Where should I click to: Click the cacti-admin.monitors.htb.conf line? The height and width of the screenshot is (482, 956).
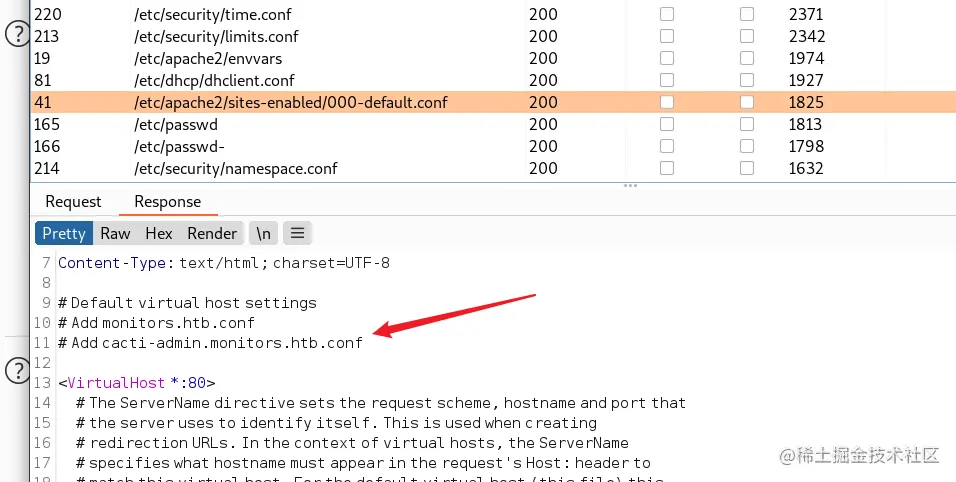[210, 342]
